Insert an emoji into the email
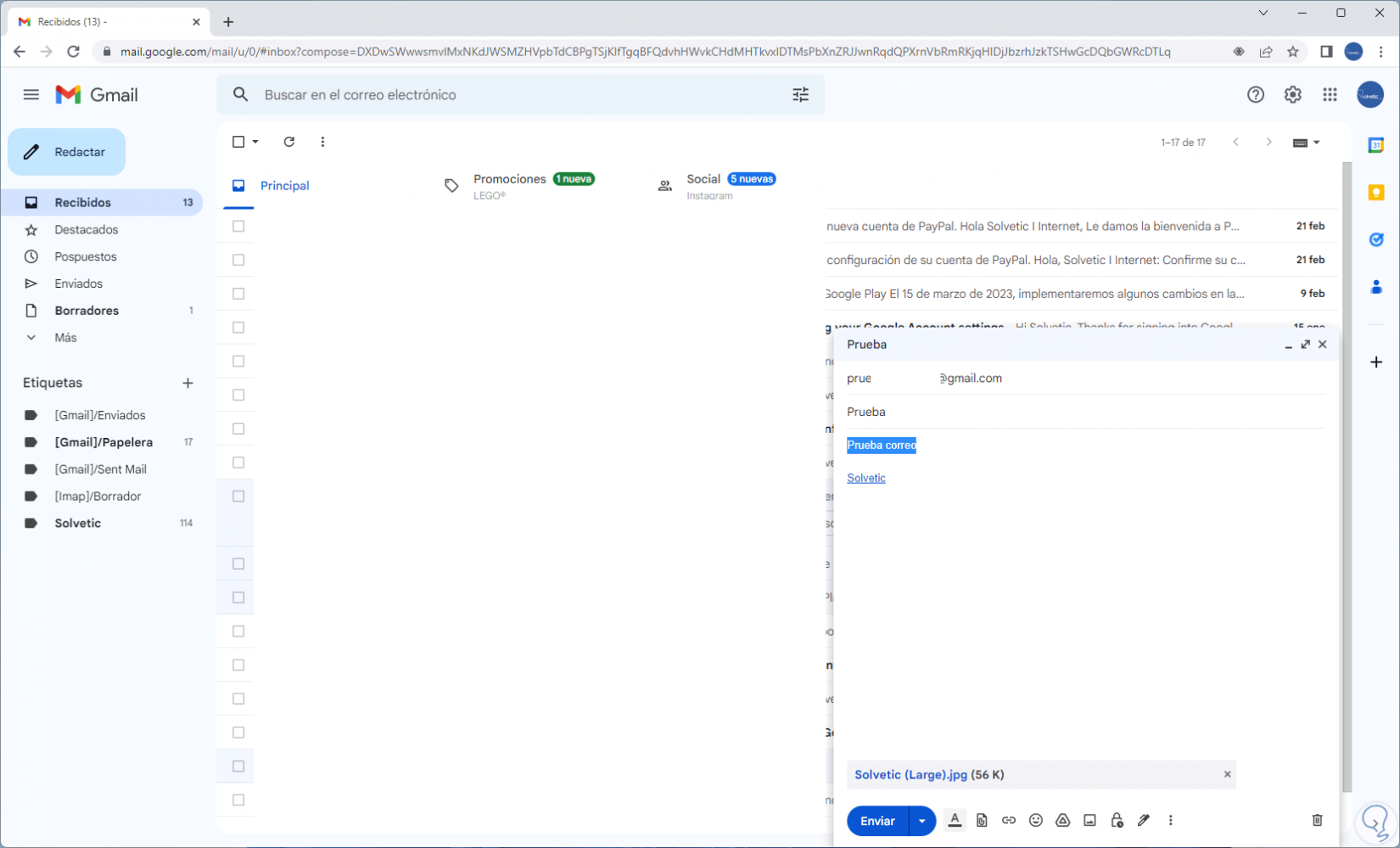Screen dimensions: 1400x848 [1036, 820]
